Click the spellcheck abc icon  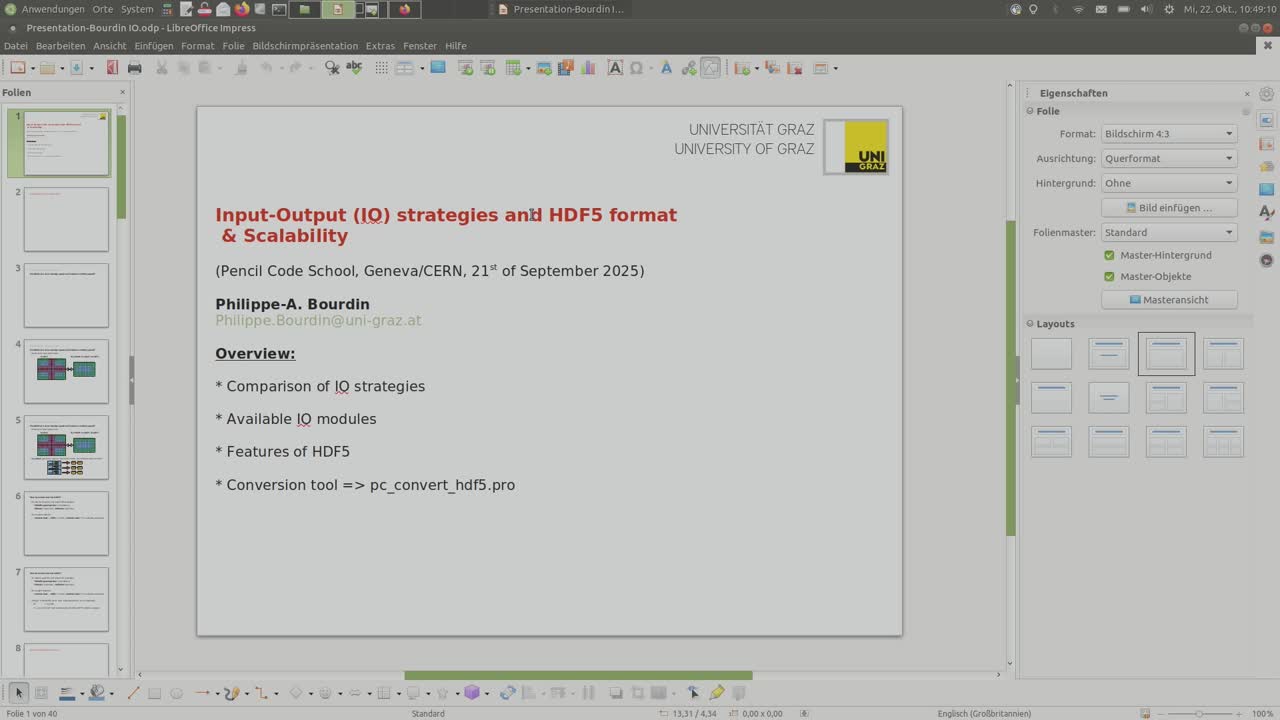354,68
